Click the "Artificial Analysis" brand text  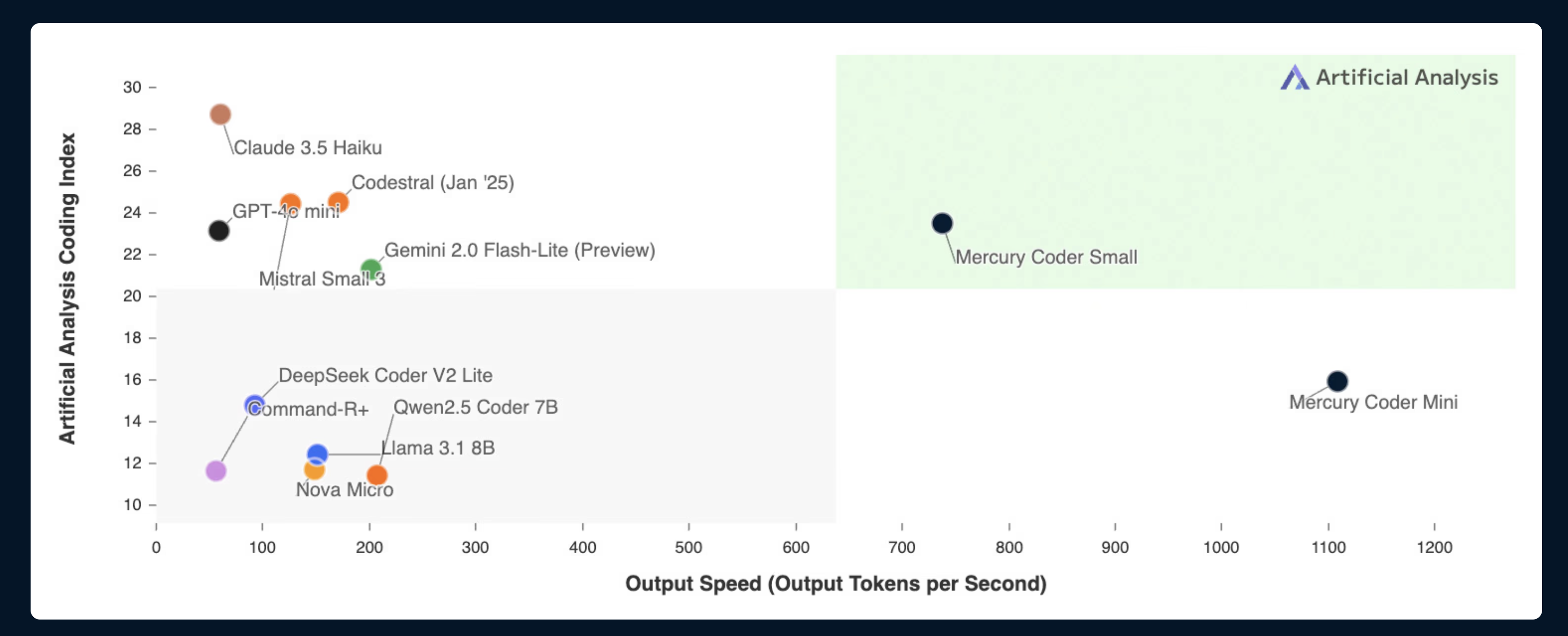point(1407,78)
